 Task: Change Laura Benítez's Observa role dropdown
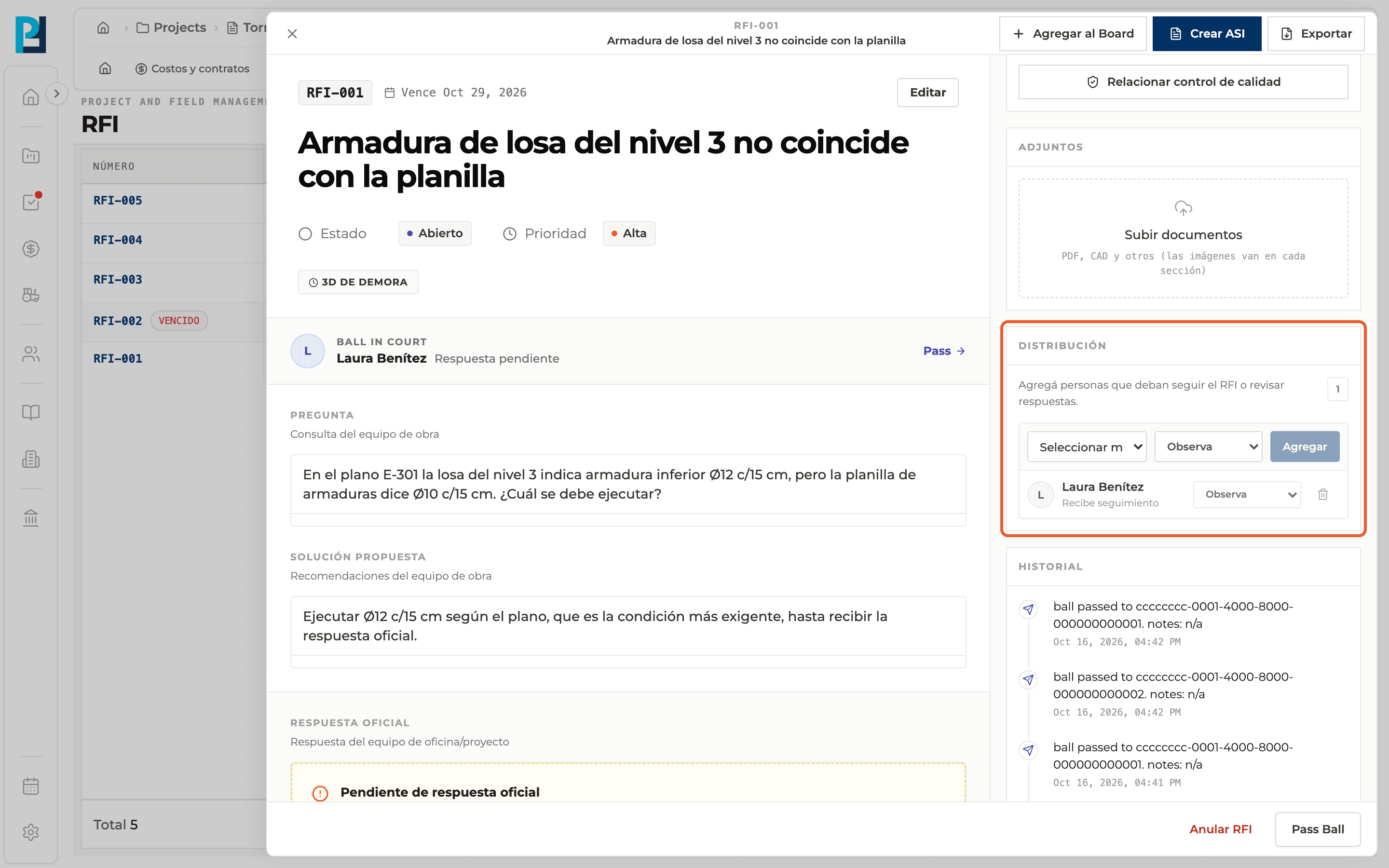point(1247,494)
